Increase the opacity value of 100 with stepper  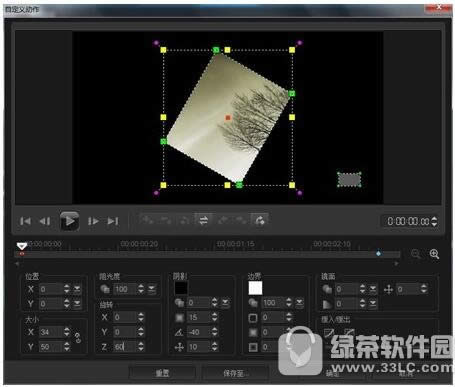141,286
